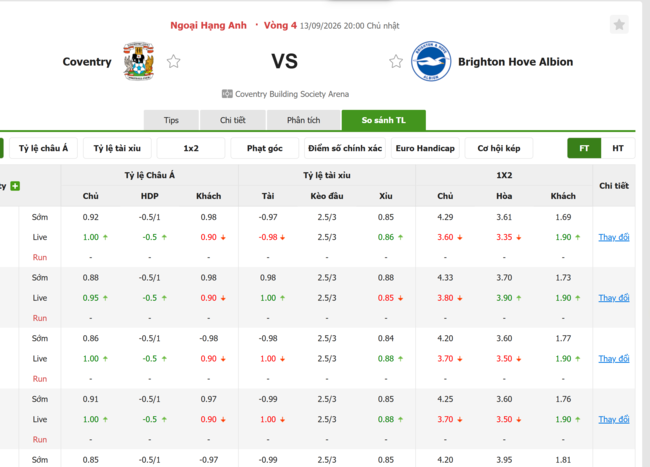The image size is (650, 467).
Task: Open the Tips tab
Action: 171,120
